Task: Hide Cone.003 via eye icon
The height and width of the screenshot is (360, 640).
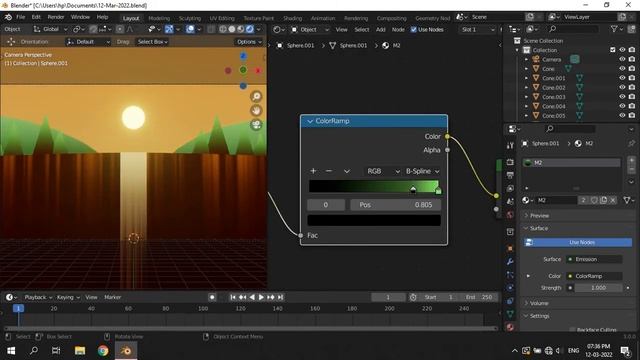Action: point(622,97)
